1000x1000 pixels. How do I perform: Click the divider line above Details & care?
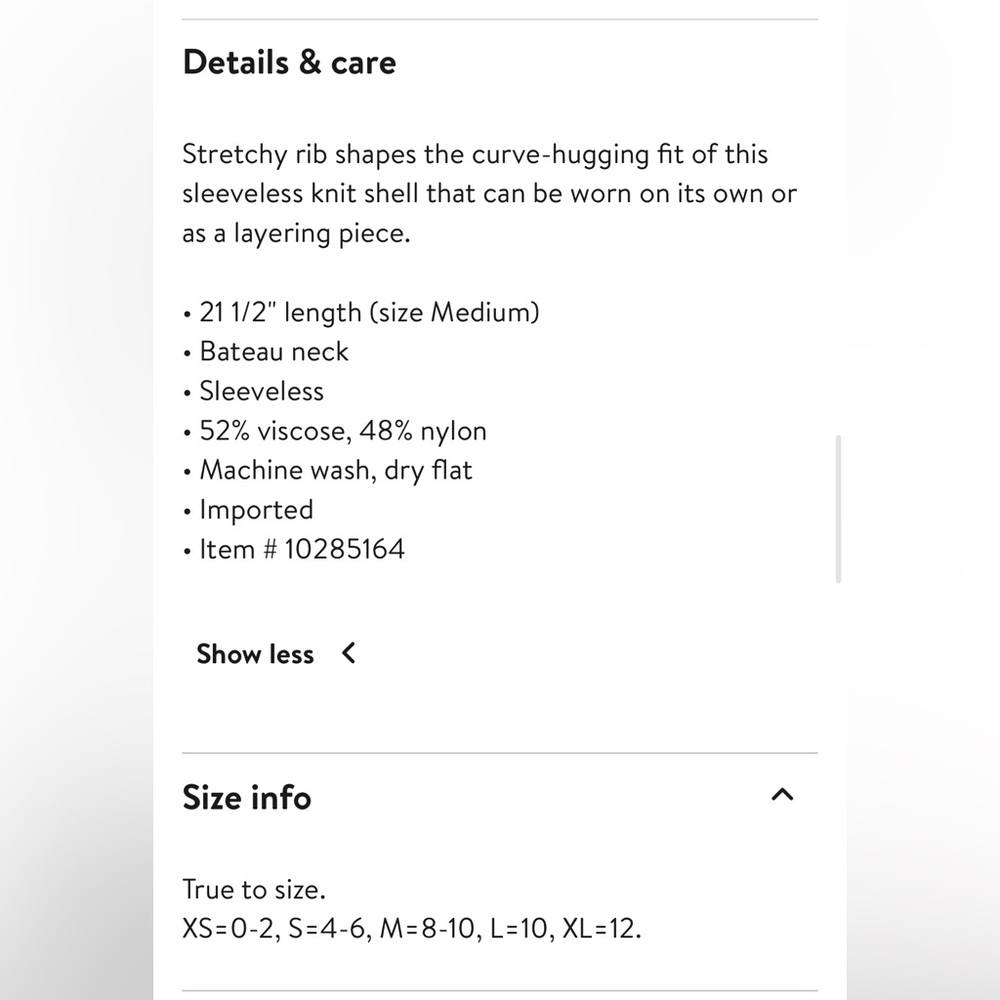[500, 19]
